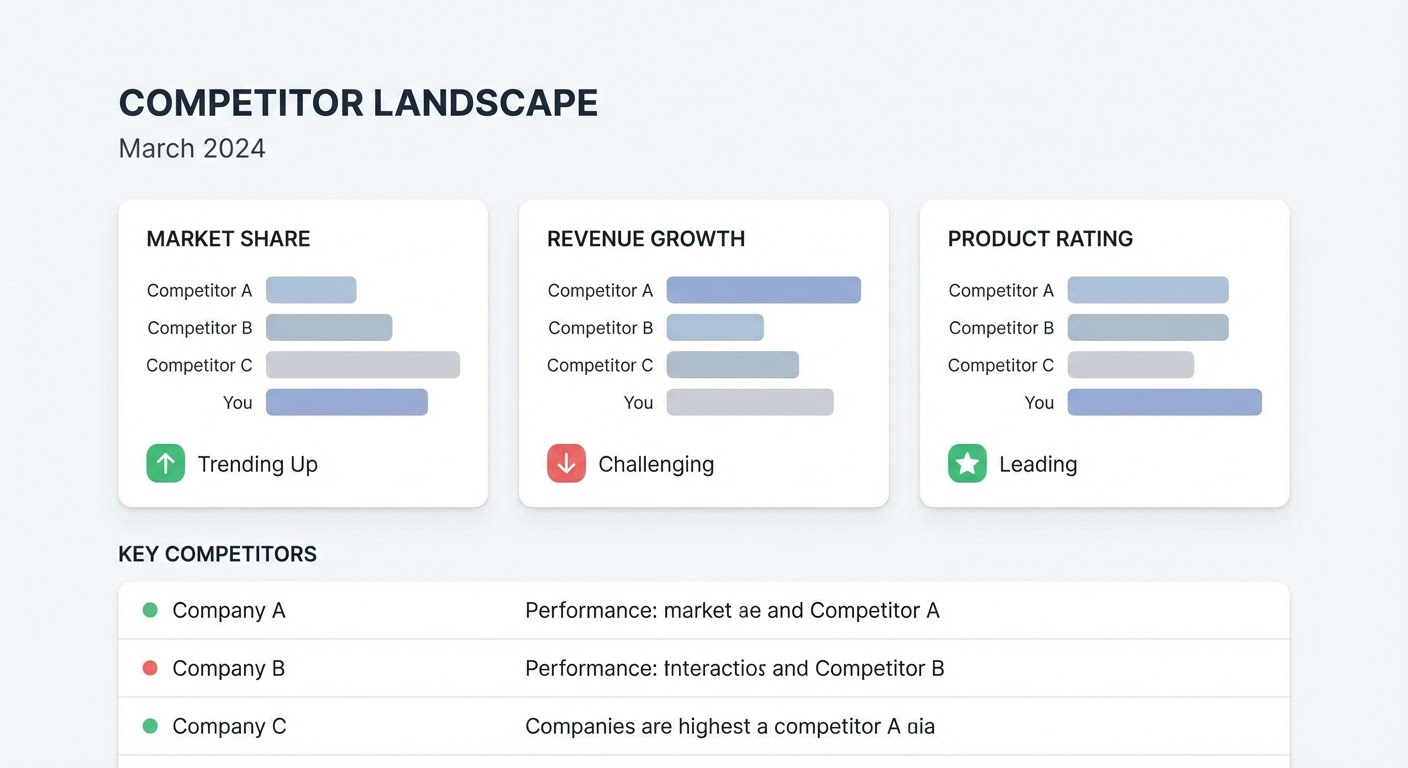Click the Market Share card title
The height and width of the screenshot is (768, 1408).
(x=228, y=239)
